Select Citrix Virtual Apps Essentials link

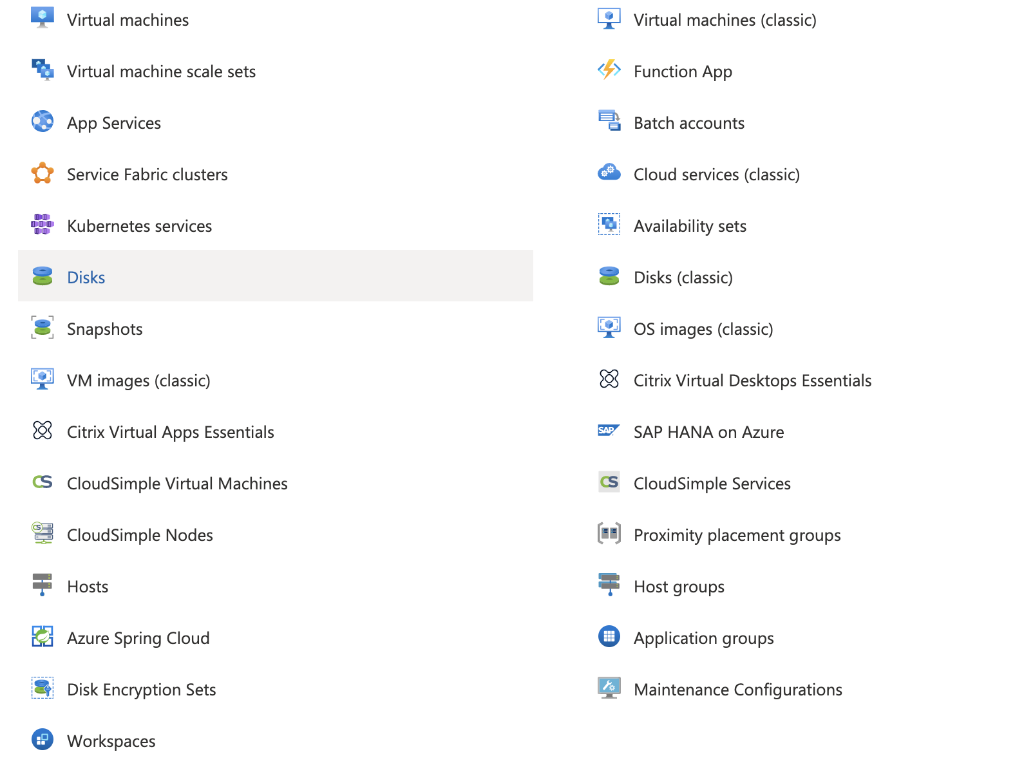pyautogui.click(x=171, y=432)
